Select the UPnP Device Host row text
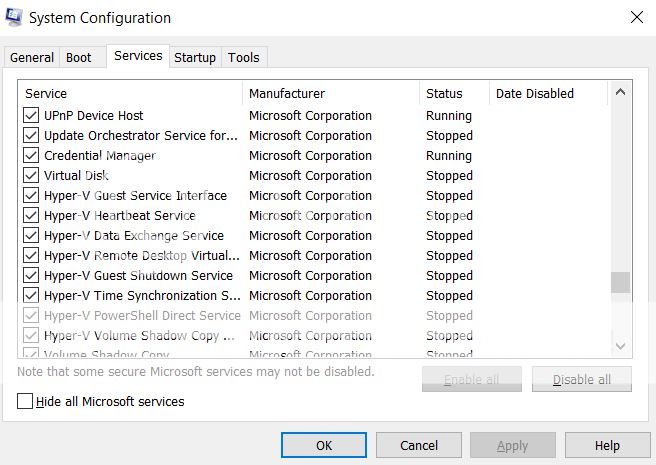 click(x=94, y=115)
